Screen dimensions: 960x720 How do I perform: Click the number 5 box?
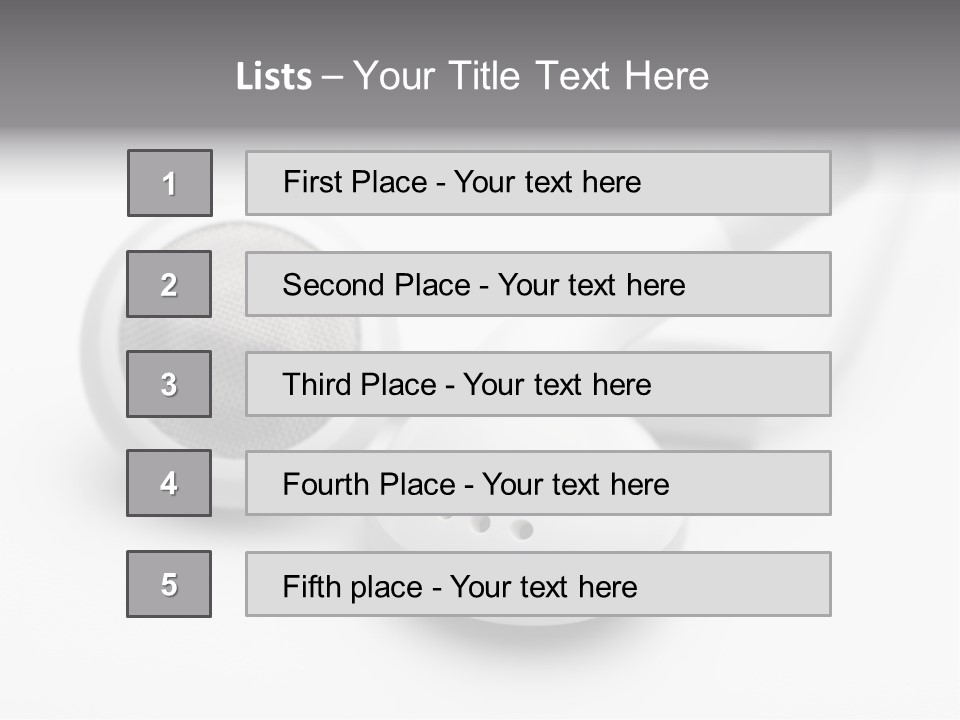pyautogui.click(x=169, y=584)
